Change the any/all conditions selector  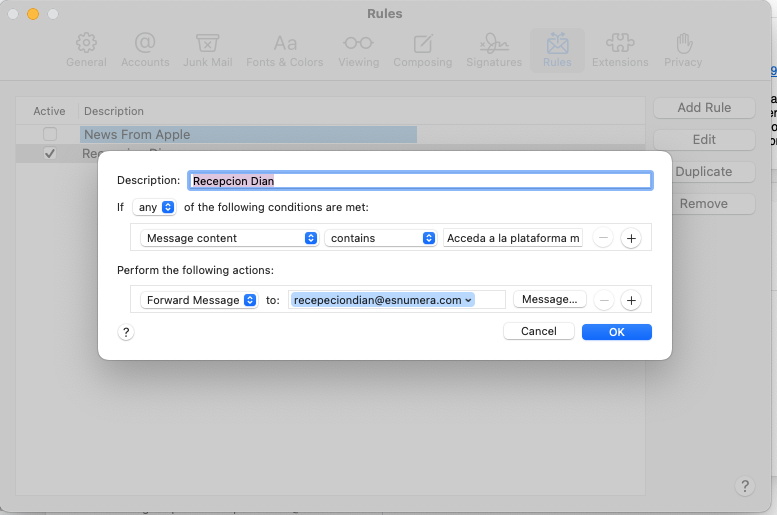point(154,207)
